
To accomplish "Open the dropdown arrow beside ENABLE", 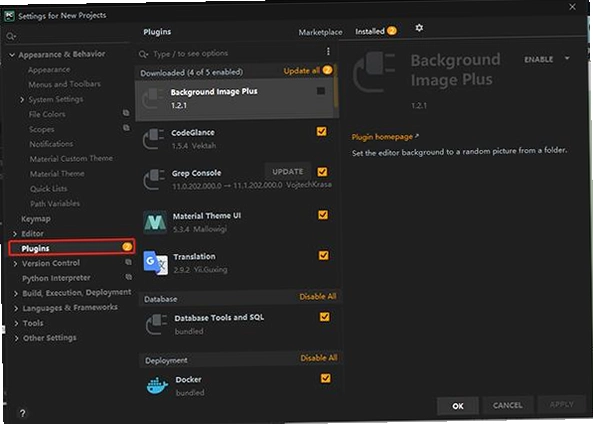I will pyautogui.click(x=567, y=58).
